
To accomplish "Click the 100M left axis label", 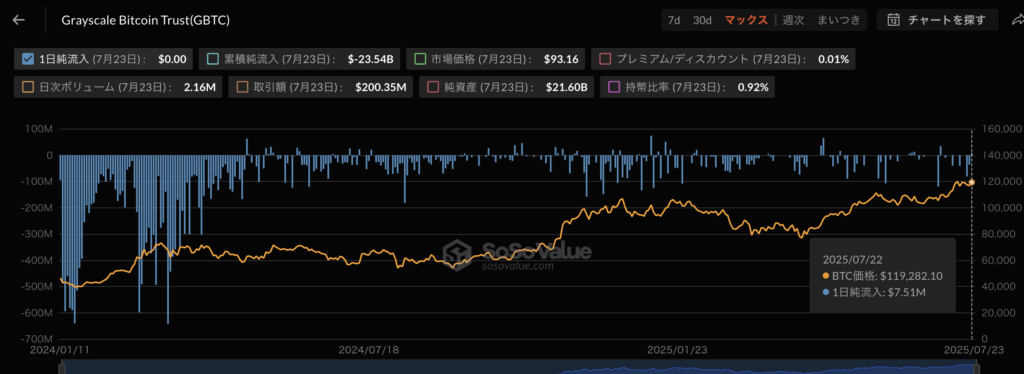I will pyautogui.click(x=40, y=129).
